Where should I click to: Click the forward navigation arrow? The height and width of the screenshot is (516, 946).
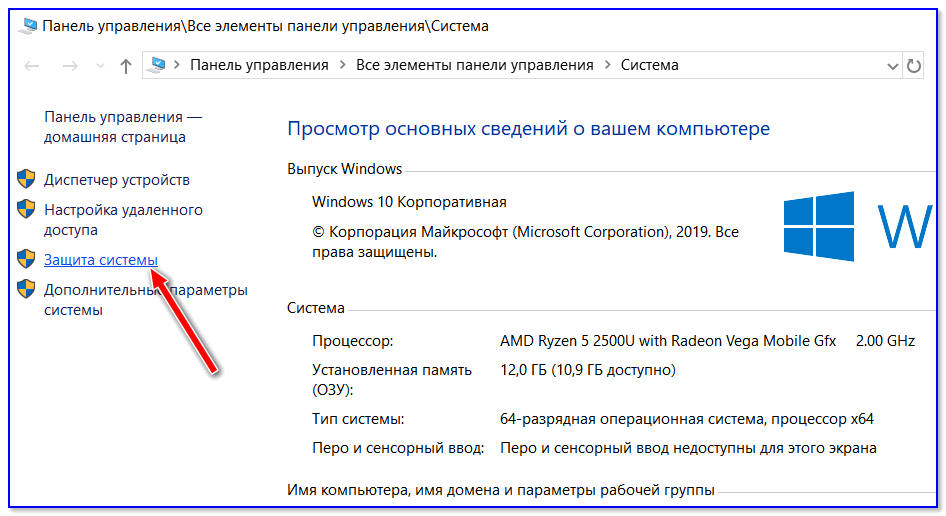[70, 66]
